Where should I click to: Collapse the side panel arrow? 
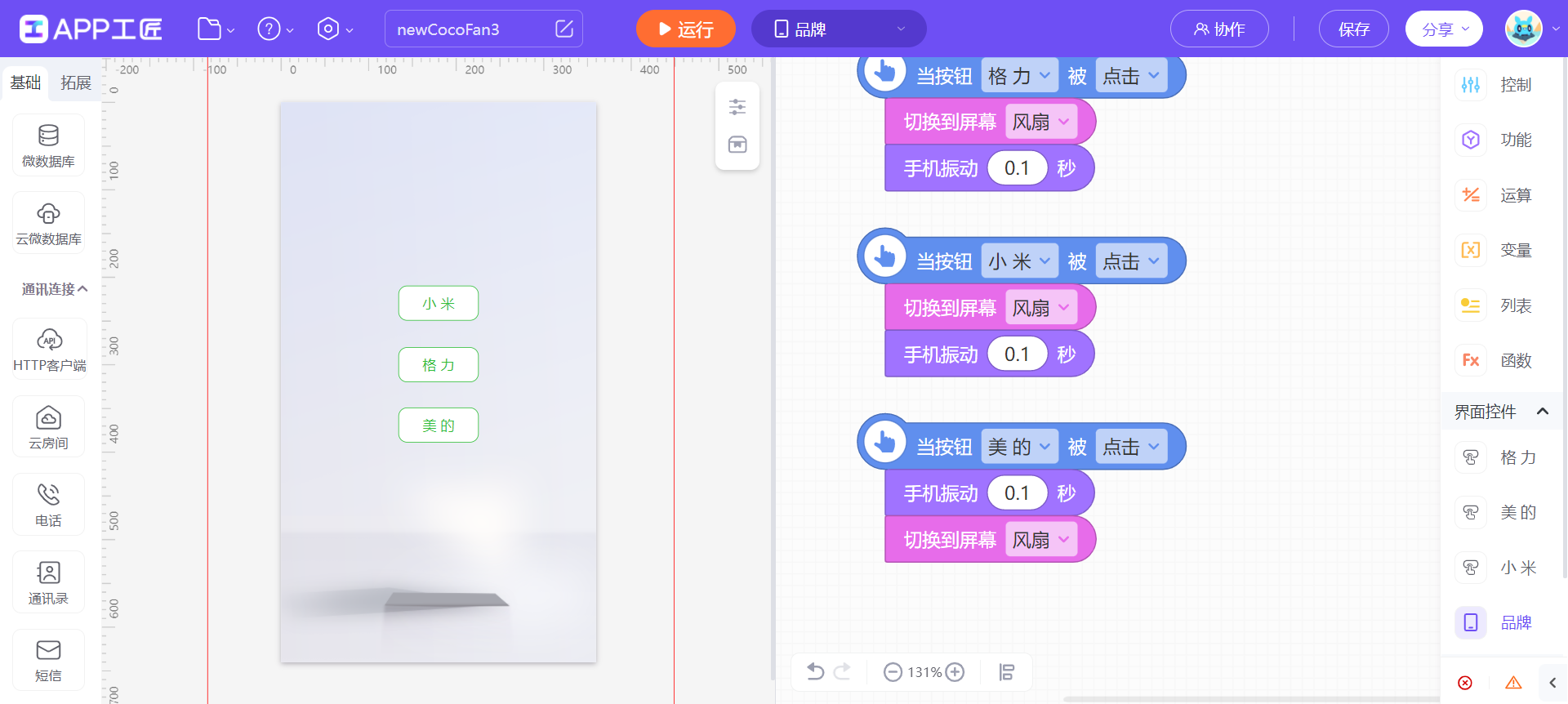click(1552, 683)
